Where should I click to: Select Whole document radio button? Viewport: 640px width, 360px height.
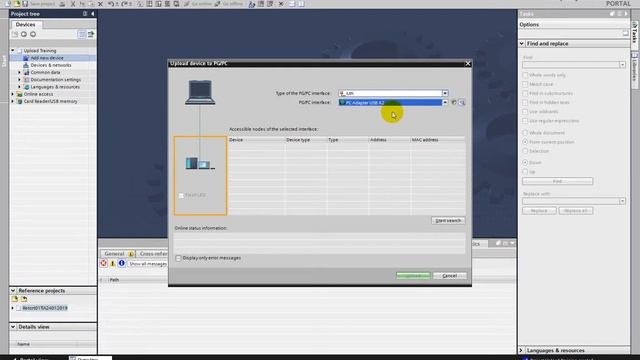coord(525,133)
